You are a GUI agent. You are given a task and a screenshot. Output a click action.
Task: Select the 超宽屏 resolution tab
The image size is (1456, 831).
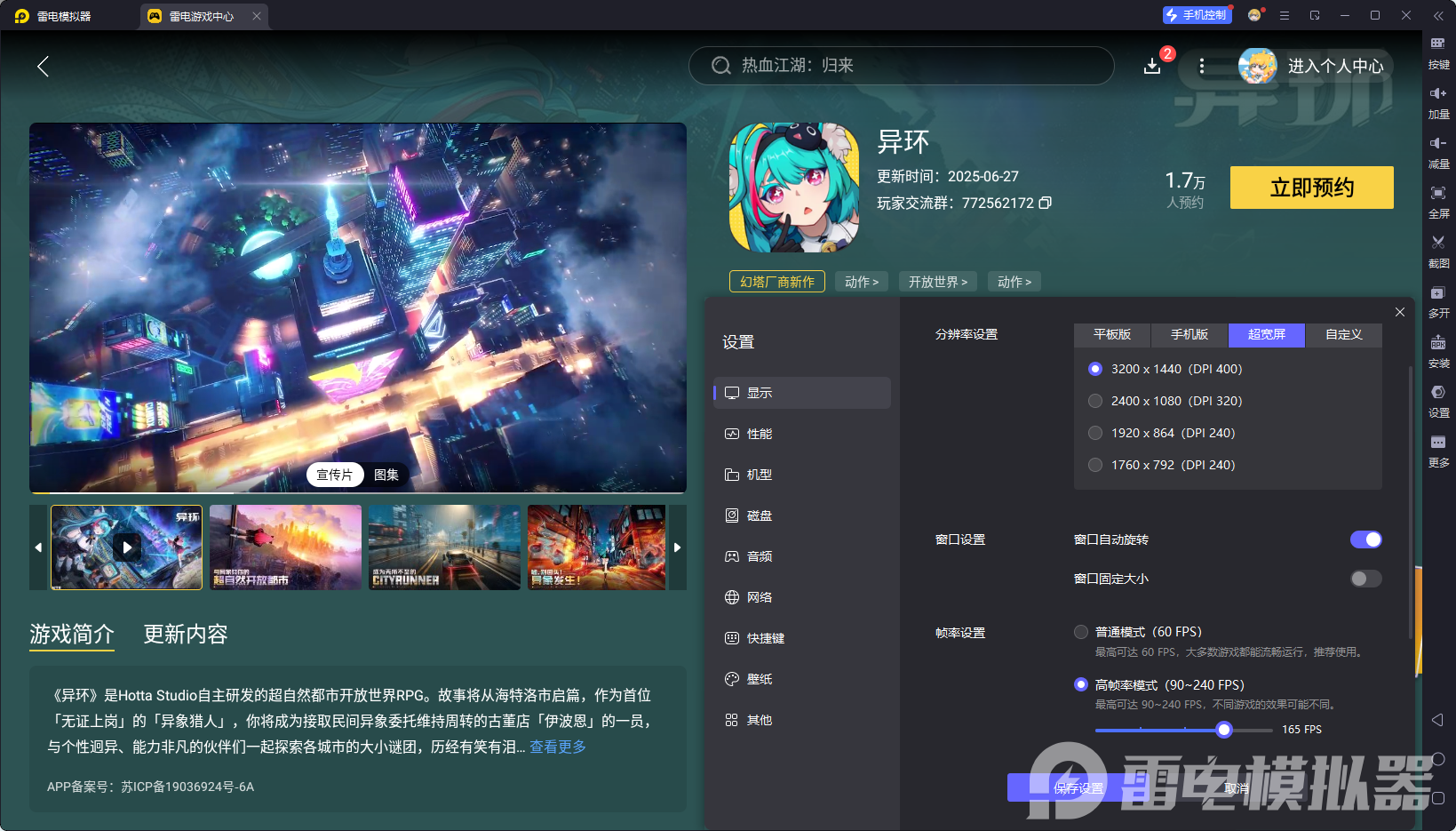point(1267,334)
